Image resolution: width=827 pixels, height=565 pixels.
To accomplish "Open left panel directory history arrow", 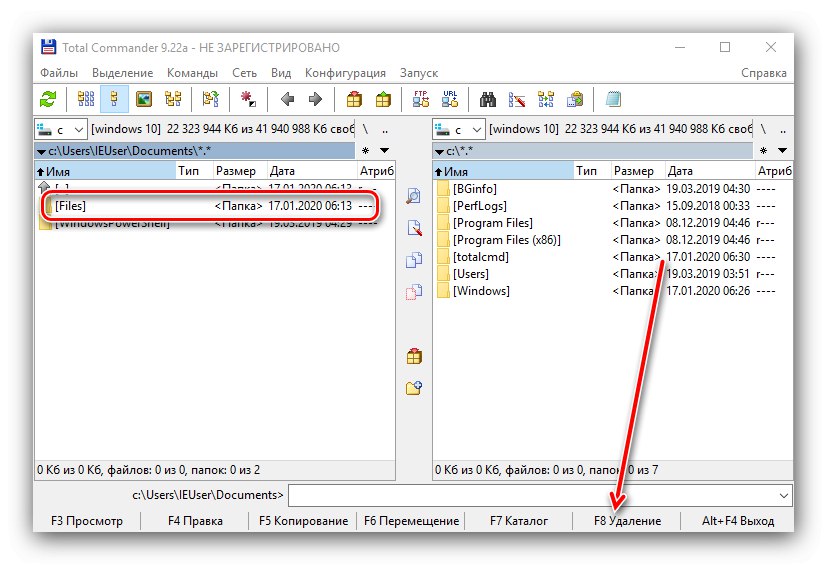I will pos(385,151).
